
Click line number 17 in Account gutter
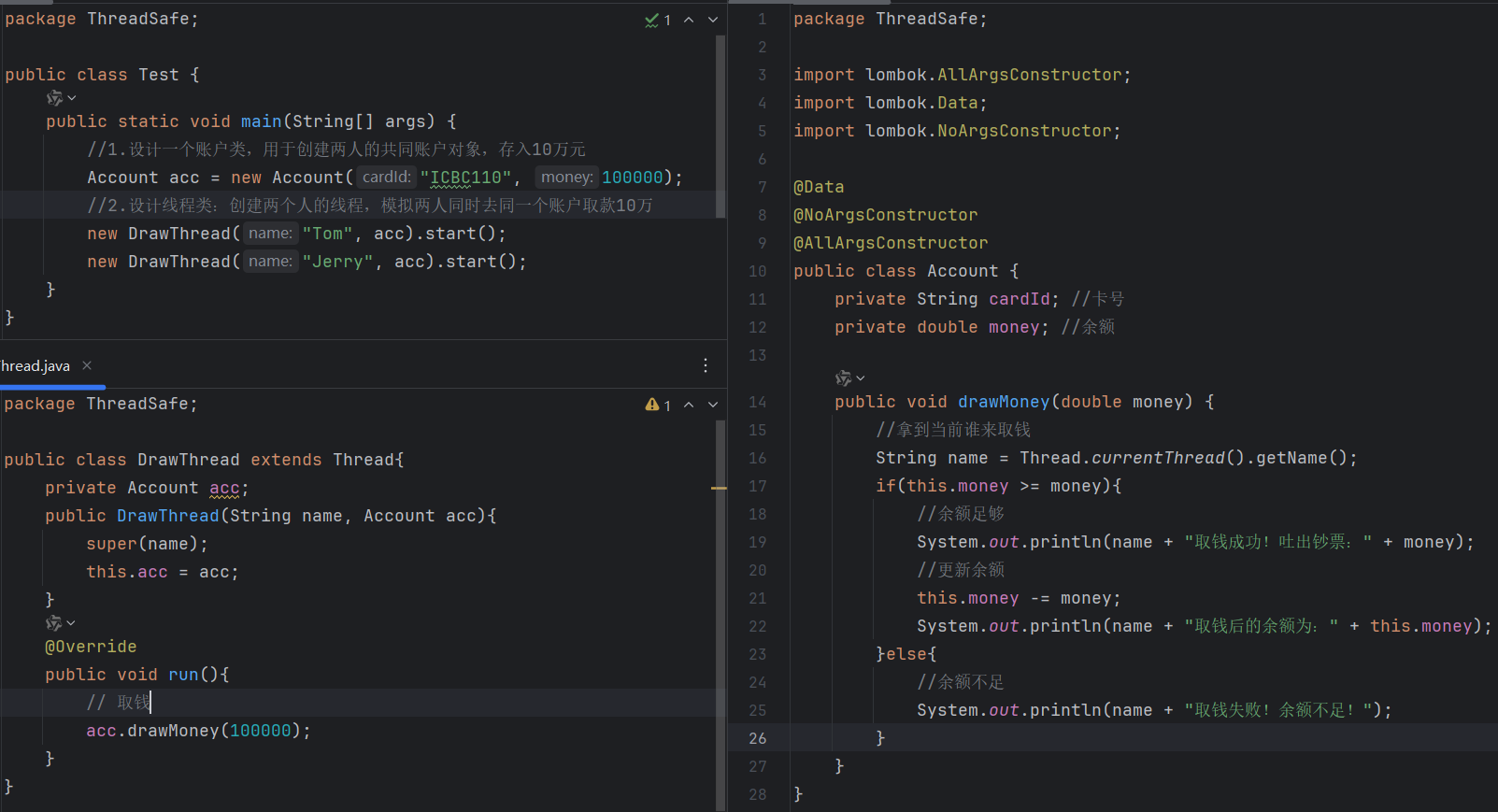click(x=758, y=486)
